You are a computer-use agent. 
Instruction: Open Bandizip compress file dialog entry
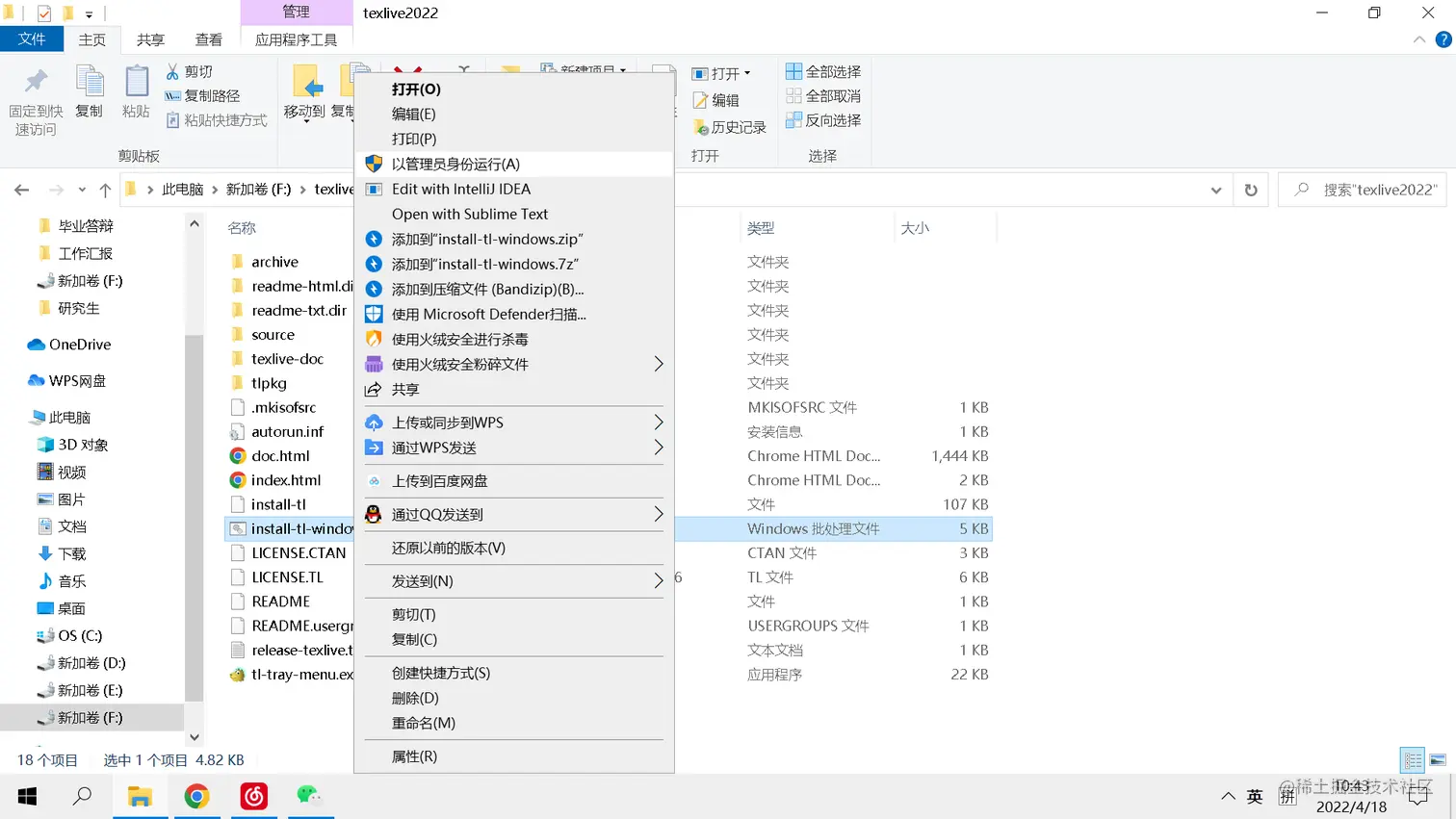pyautogui.click(x=514, y=290)
